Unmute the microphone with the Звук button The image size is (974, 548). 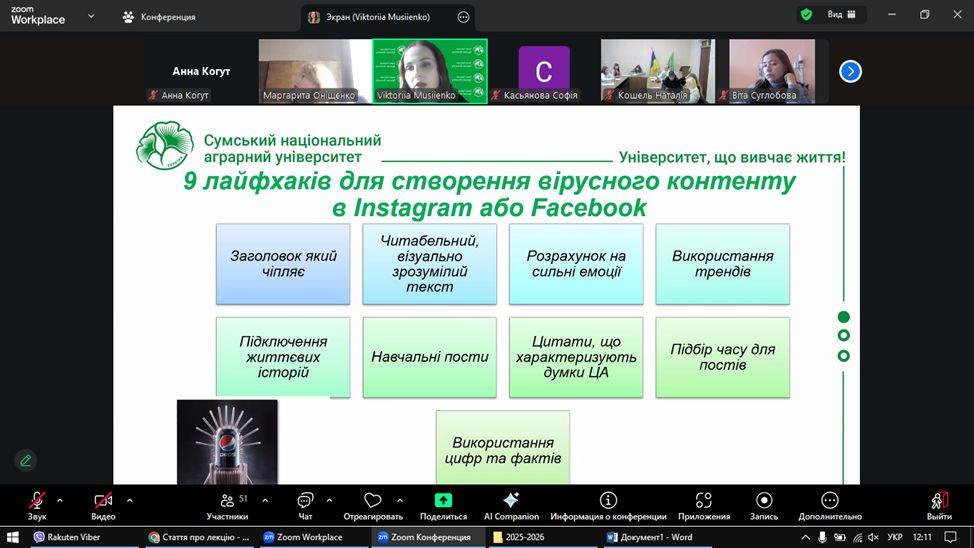[x=37, y=501]
